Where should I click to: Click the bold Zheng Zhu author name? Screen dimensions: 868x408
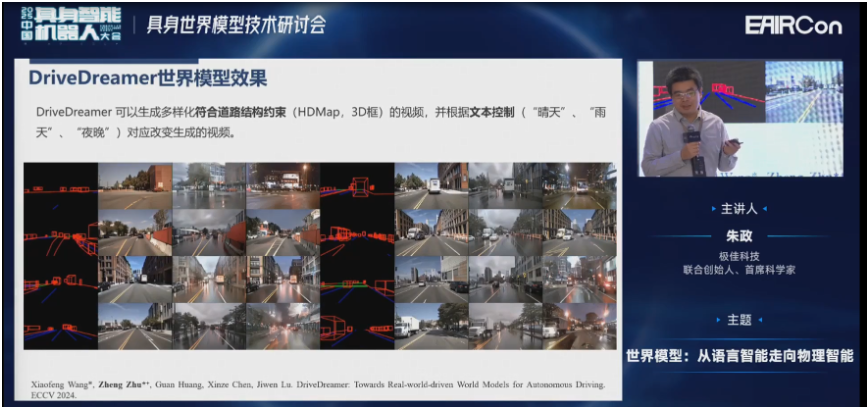click(120, 382)
